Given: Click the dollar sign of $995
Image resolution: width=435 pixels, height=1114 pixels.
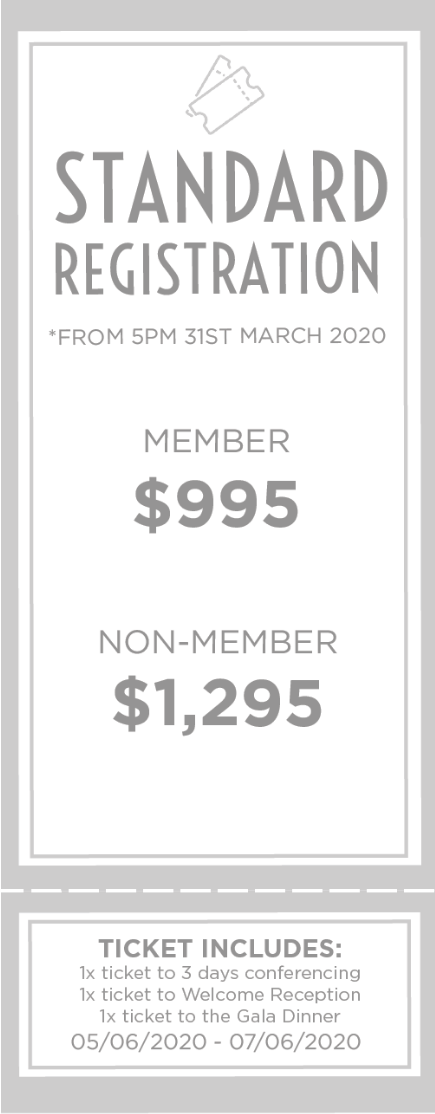Looking at the screenshot, I should (x=149, y=507).
